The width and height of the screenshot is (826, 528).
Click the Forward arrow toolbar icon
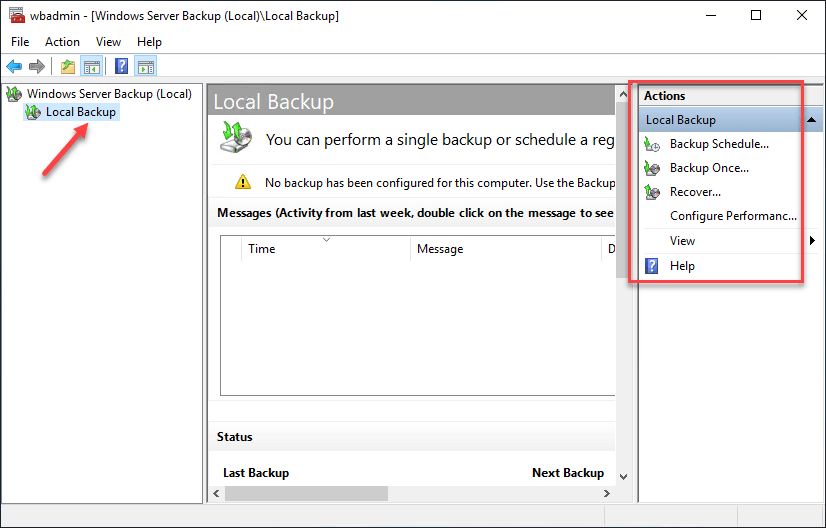(x=36, y=66)
